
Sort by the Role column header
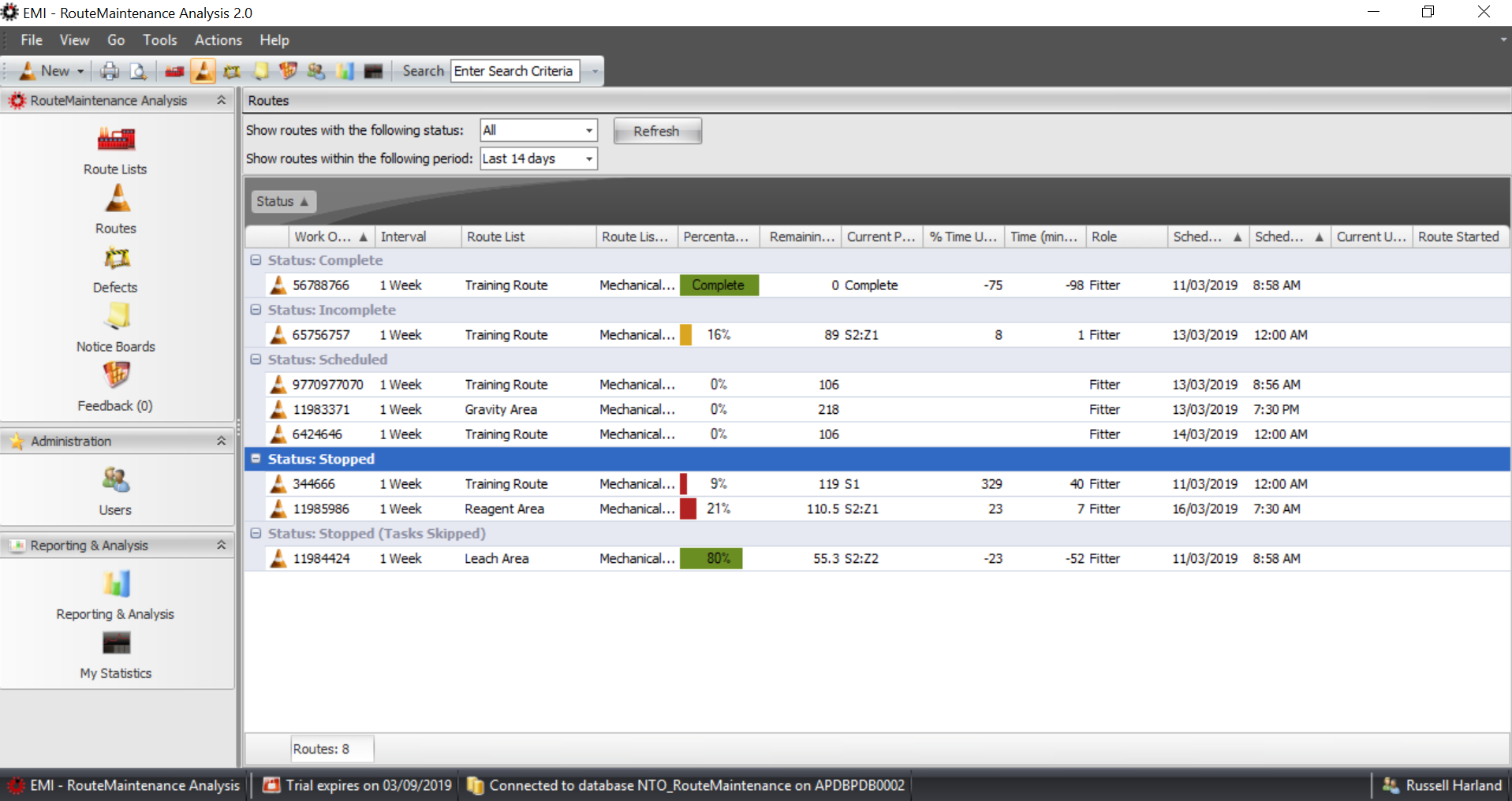click(x=1126, y=237)
